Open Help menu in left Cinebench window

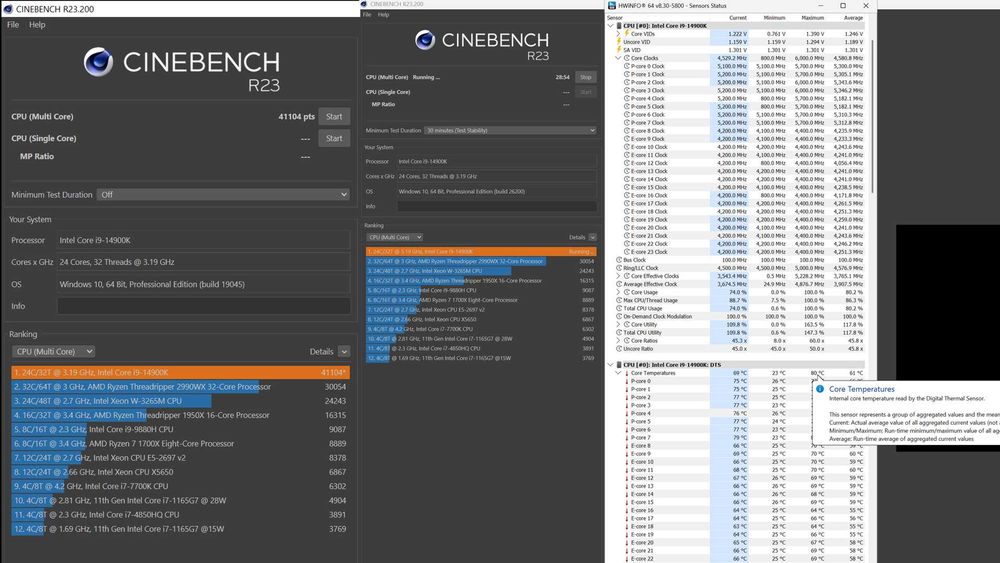point(37,25)
